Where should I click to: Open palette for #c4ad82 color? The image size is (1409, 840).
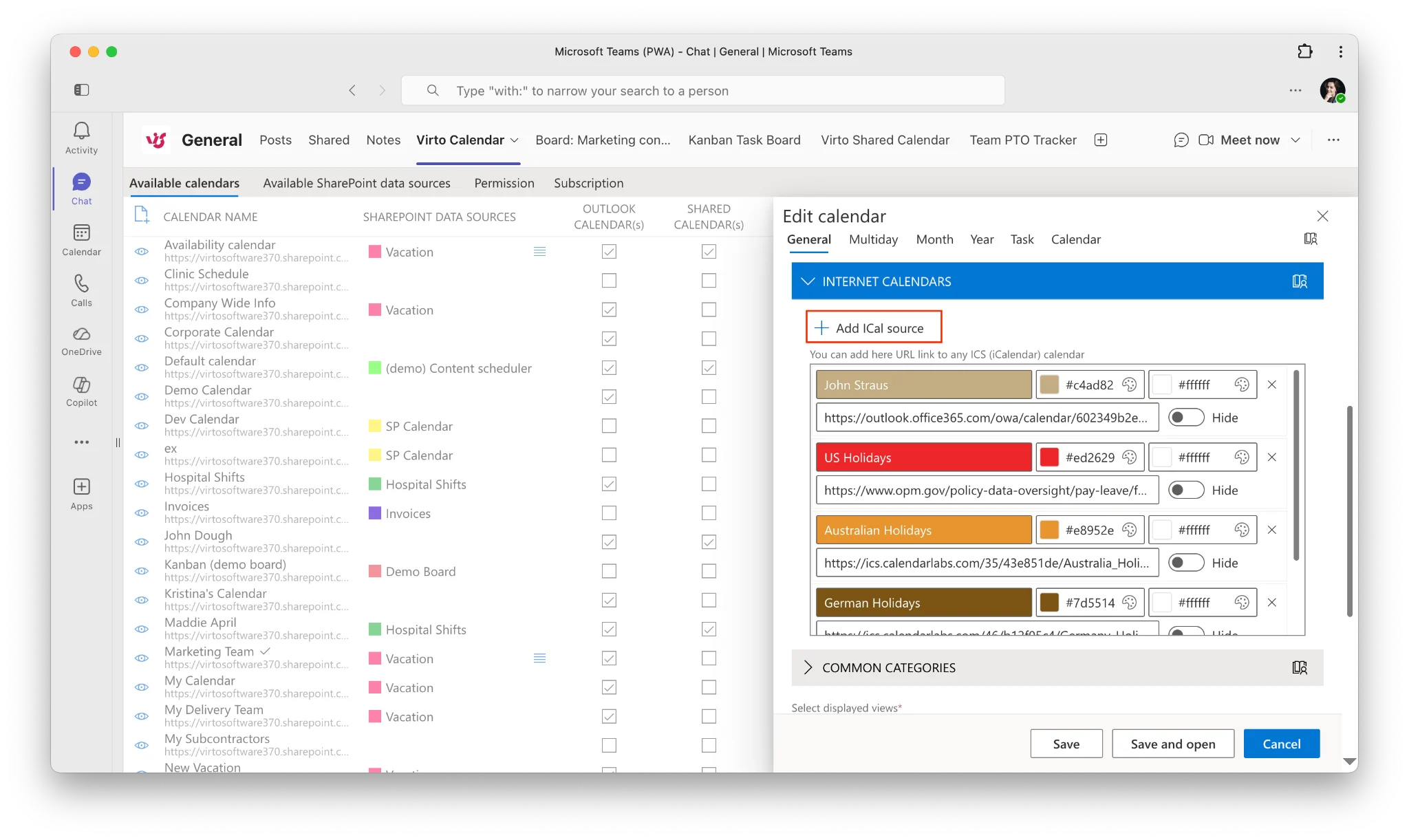coord(1129,385)
